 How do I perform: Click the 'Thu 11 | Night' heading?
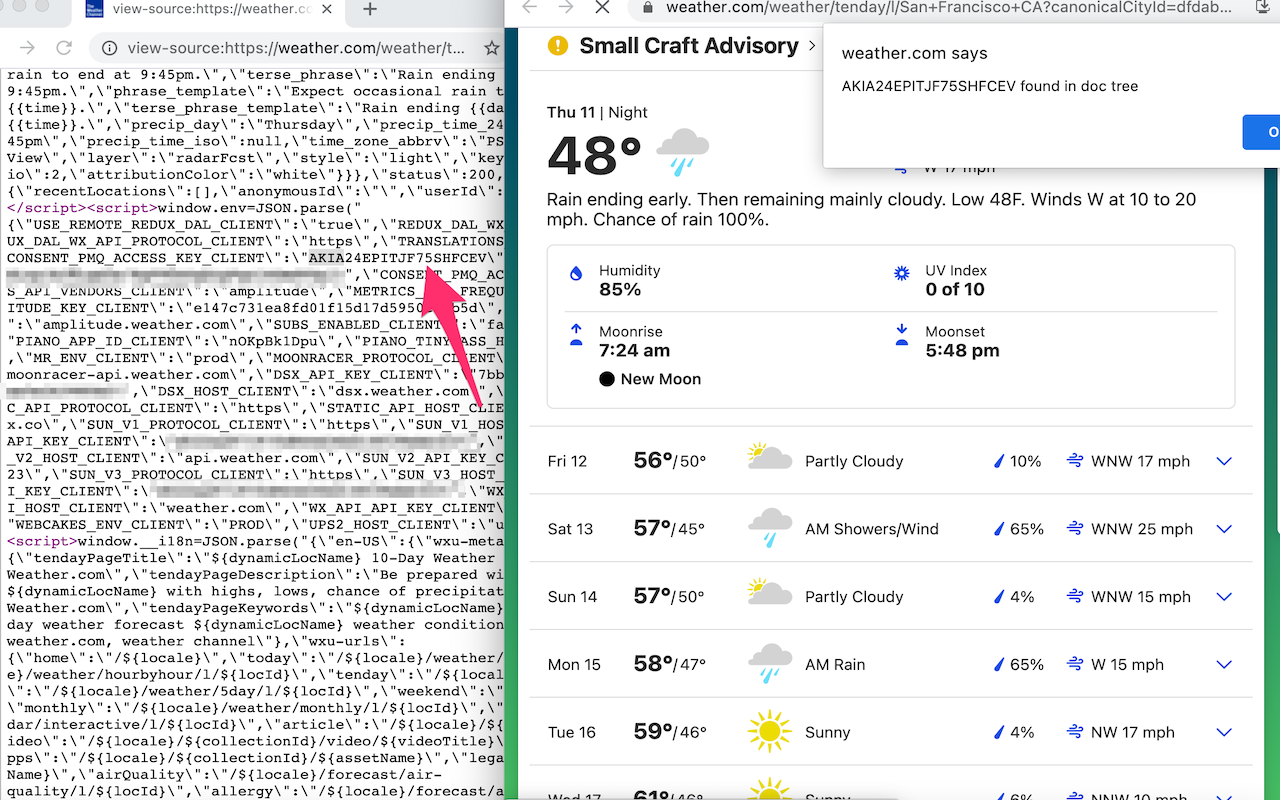pyautogui.click(x=597, y=113)
